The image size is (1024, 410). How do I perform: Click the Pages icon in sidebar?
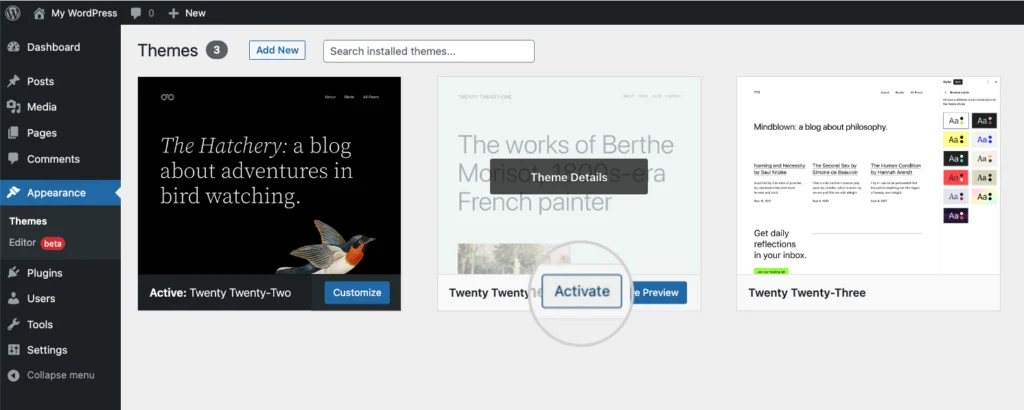coord(14,133)
